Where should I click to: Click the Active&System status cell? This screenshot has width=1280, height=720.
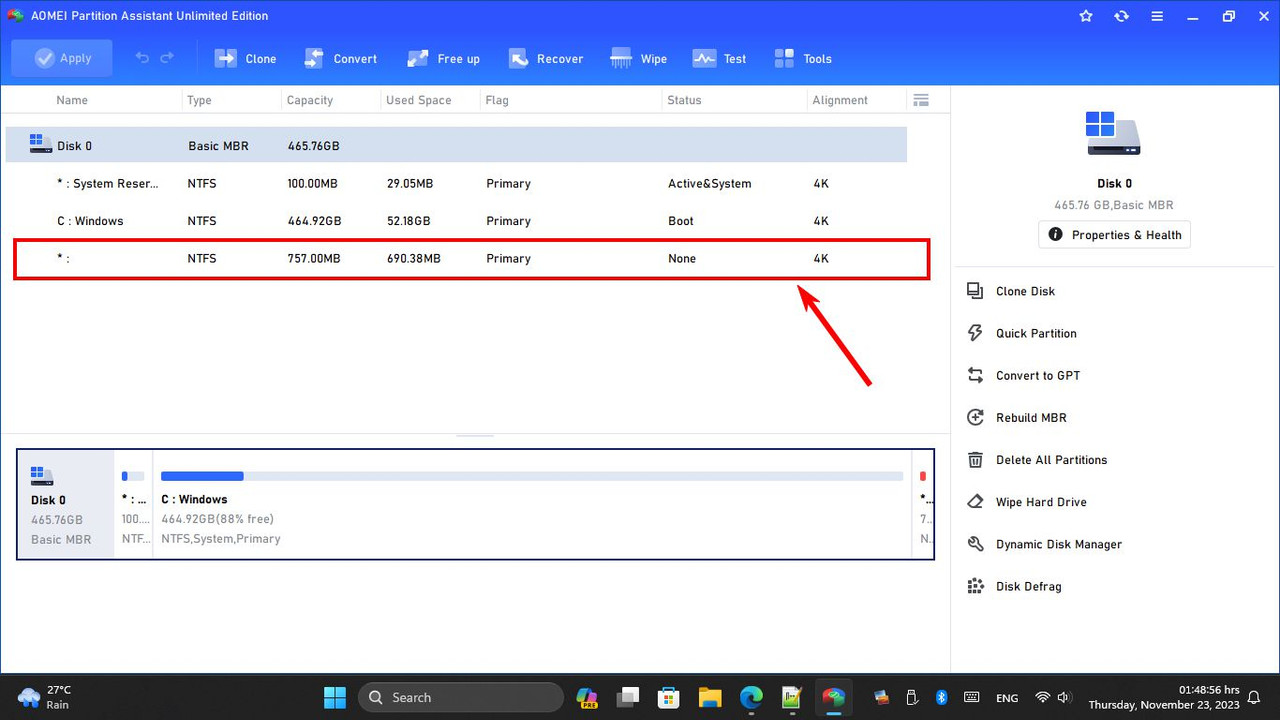point(709,183)
